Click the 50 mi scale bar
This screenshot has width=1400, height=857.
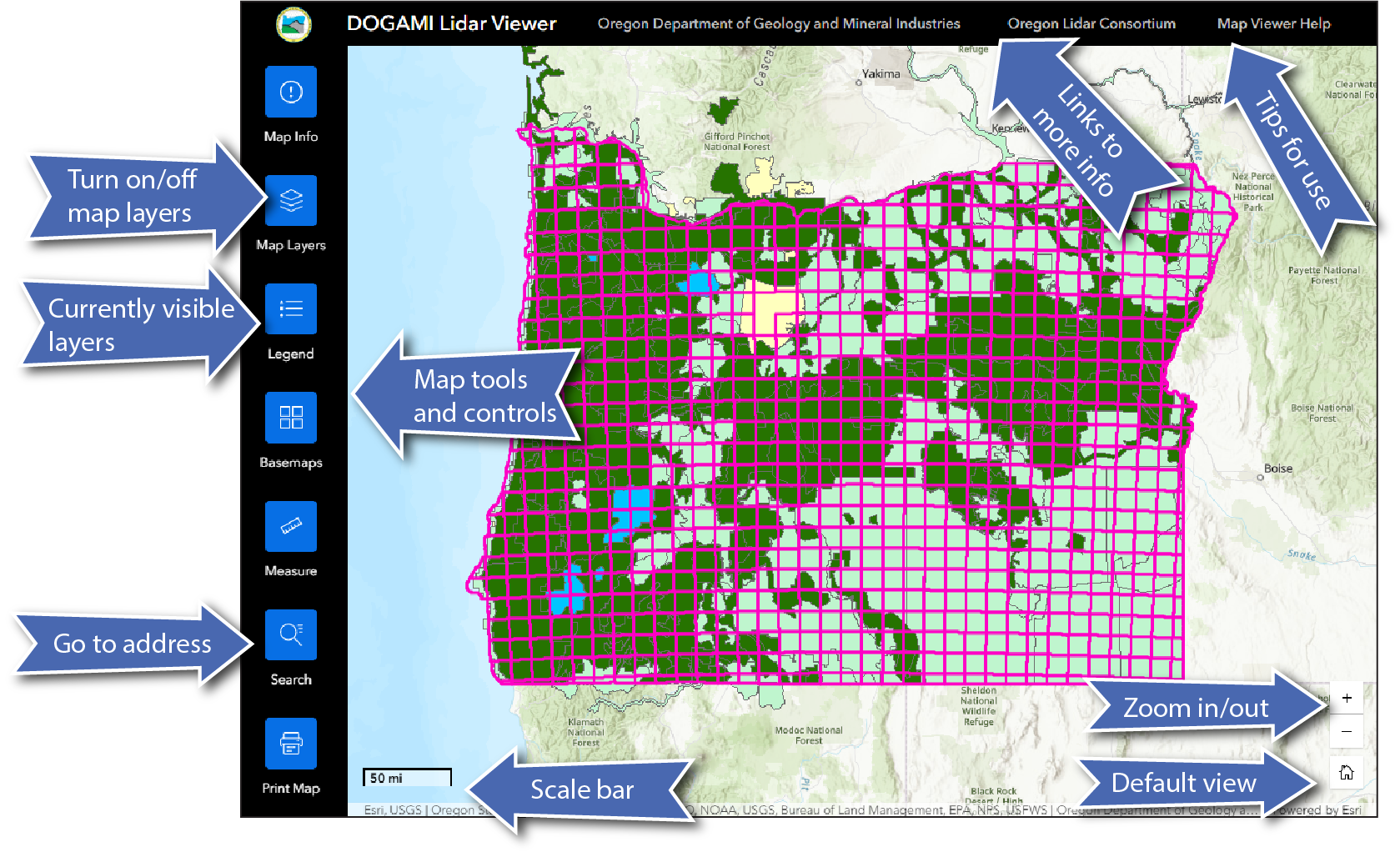tap(407, 778)
